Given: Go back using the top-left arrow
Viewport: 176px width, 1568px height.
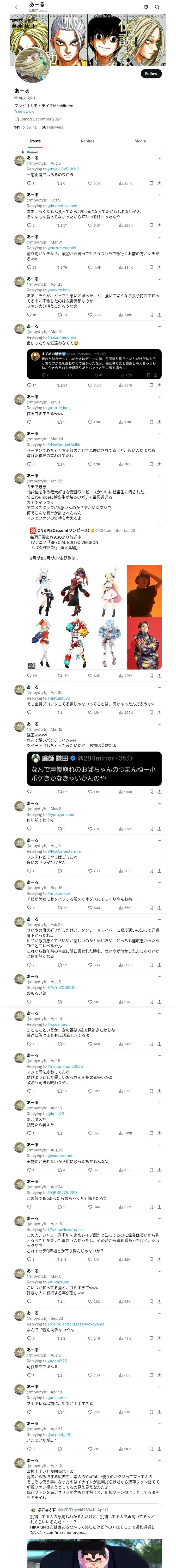Looking at the screenshot, I should tap(16, 7).
